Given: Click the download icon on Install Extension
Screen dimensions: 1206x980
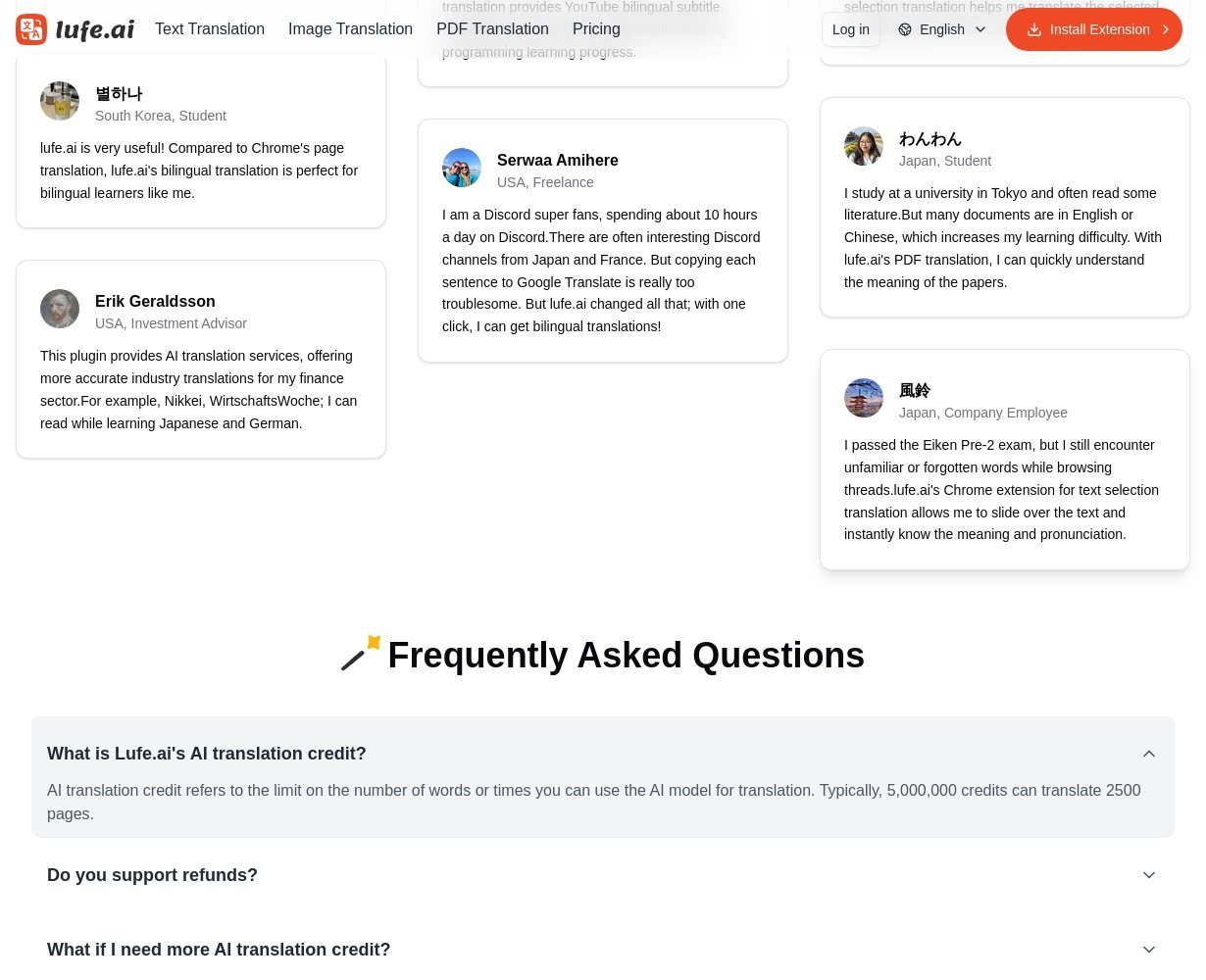Looking at the screenshot, I should coord(1033,29).
